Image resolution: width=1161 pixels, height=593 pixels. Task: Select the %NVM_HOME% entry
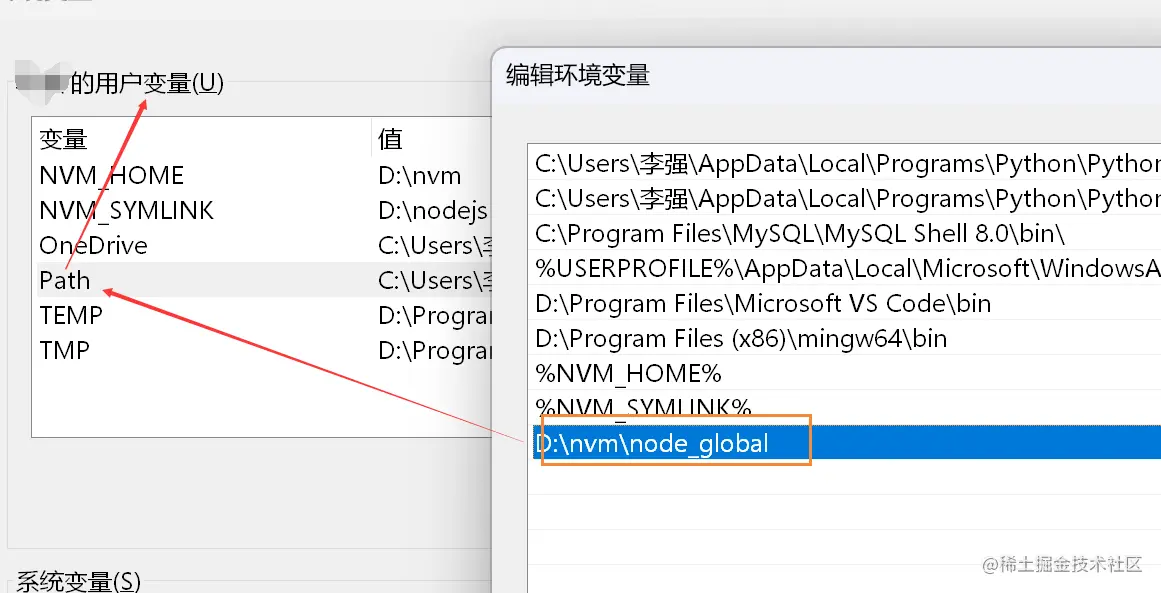tap(846, 373)
